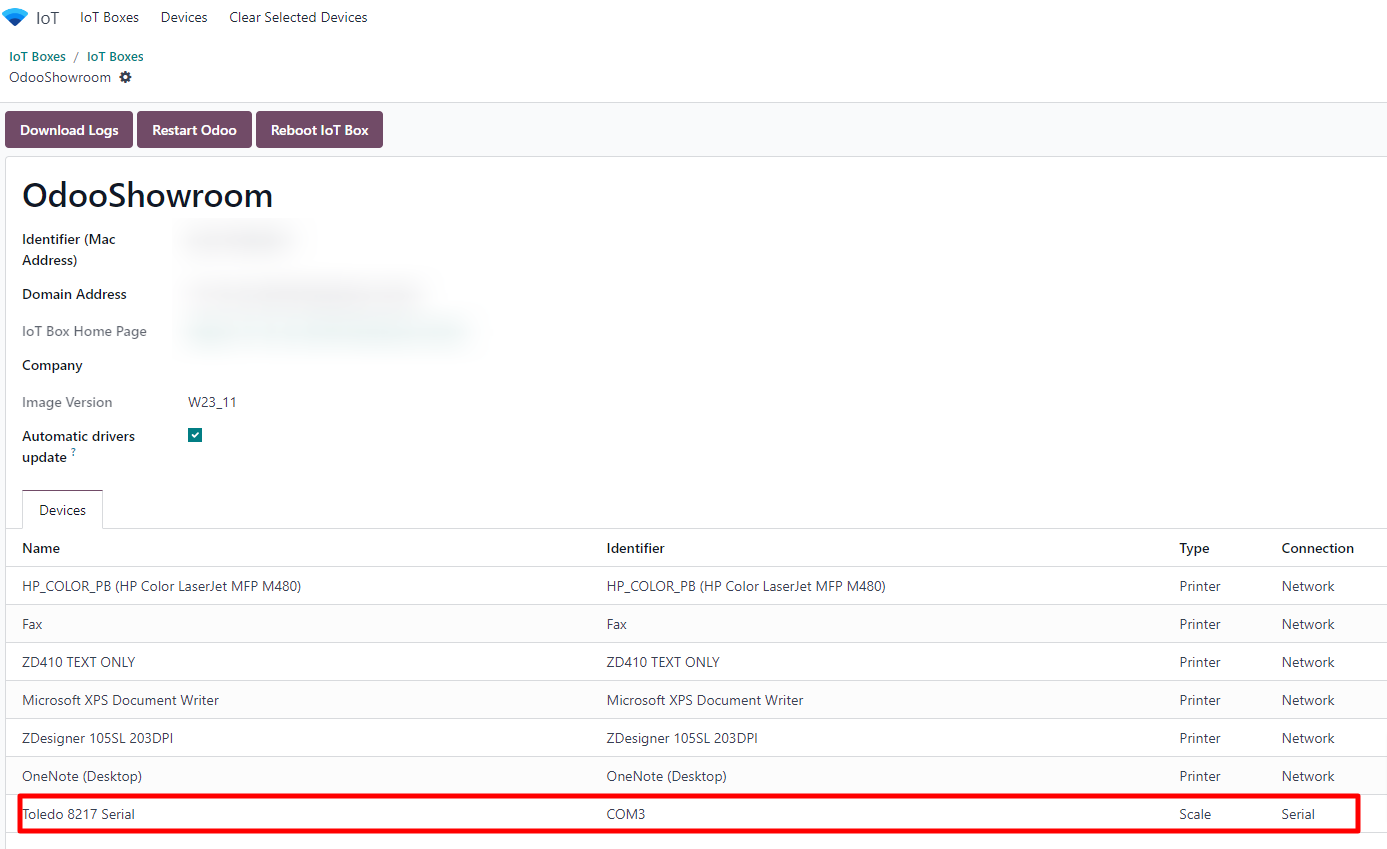The image size is (1387, 849).
Task: Open the Devices menu item
Action: coord(184,17)
